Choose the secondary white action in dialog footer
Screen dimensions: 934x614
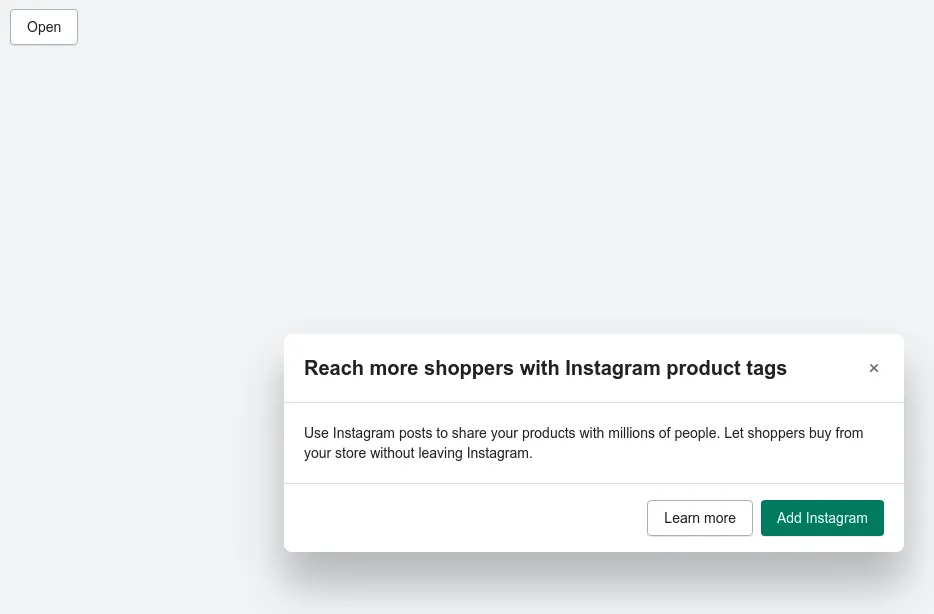coord(699,518)
